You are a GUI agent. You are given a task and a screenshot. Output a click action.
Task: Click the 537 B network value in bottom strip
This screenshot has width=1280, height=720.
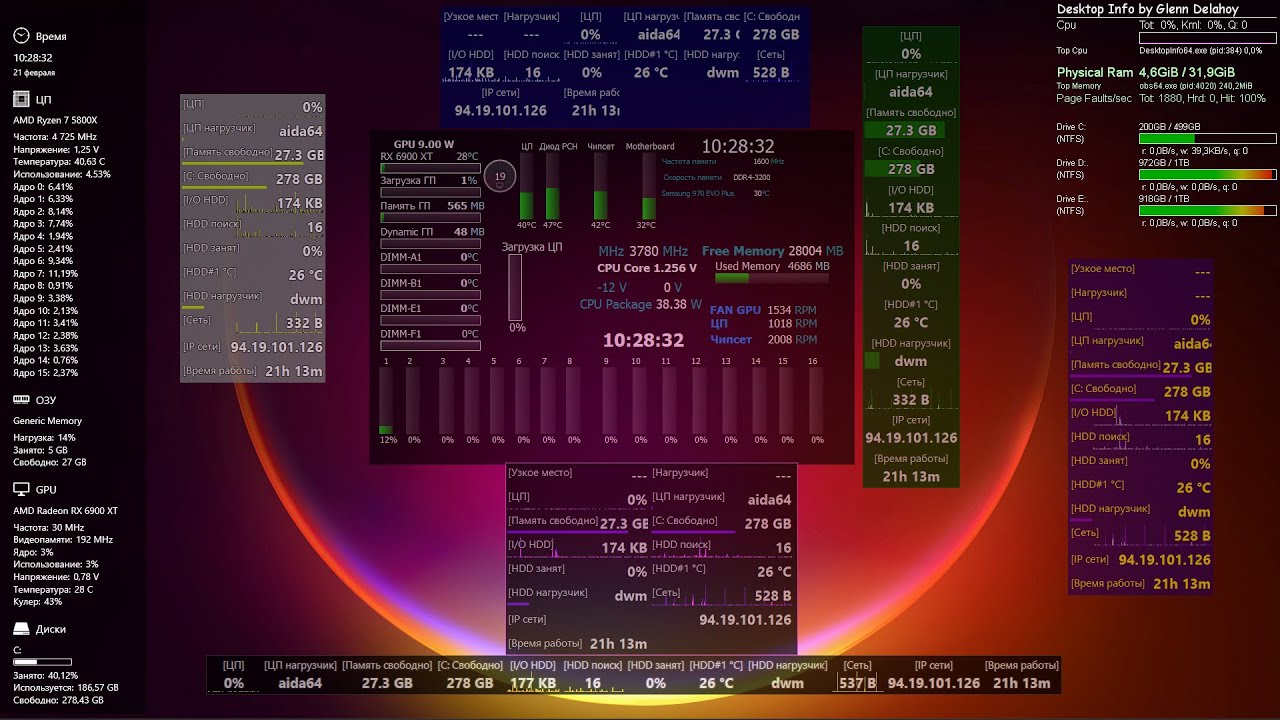pos(857,683)
